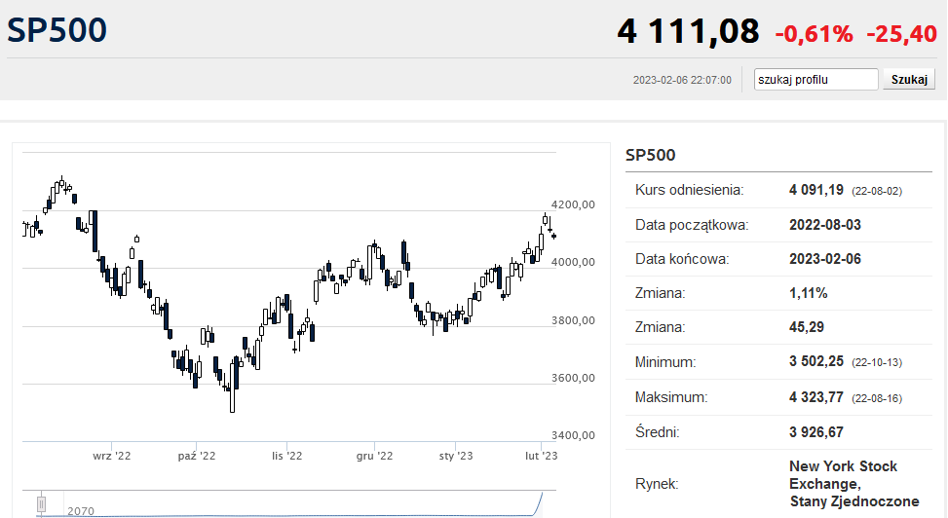The width and height of the screenshot is (948, 518).
Task: Click the navigator line spike at right end
Action: [x=538, y=503]
